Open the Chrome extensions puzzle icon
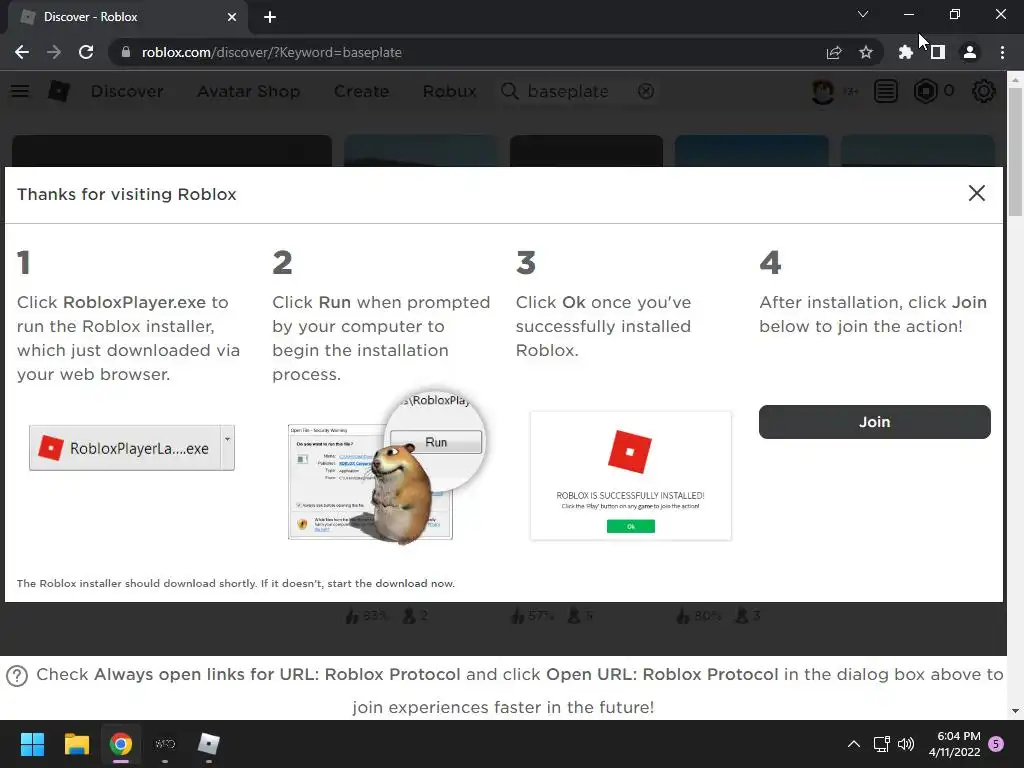1024x768 pixels. pyautogui.click(x=905, y=52)
